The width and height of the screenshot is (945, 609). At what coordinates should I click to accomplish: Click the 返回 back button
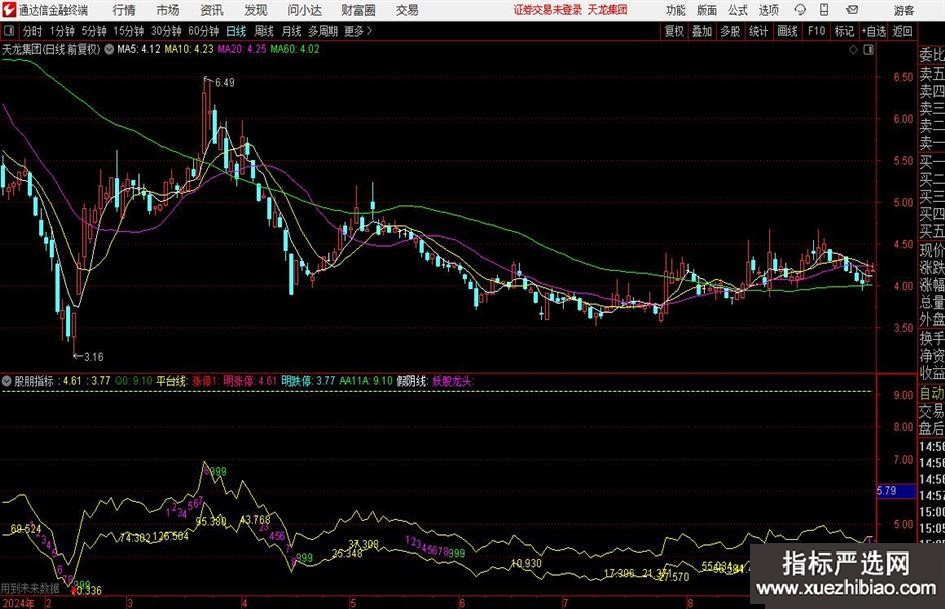tap(902, 31)
